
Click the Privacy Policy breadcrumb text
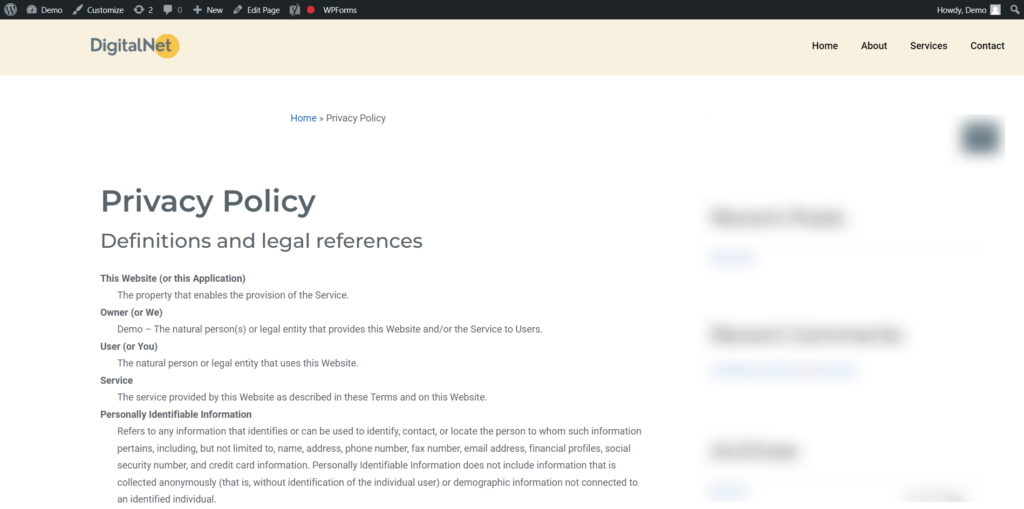[356, 118]
